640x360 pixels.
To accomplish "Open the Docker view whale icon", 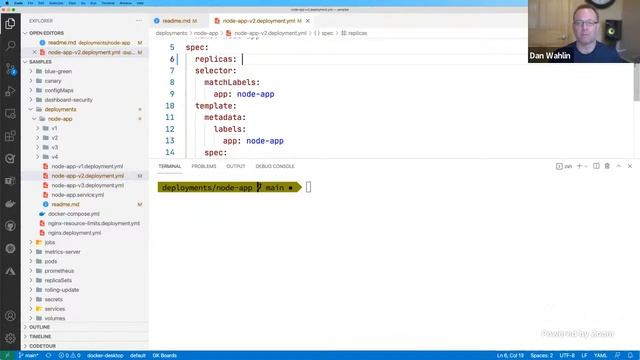I will [10, 203].
